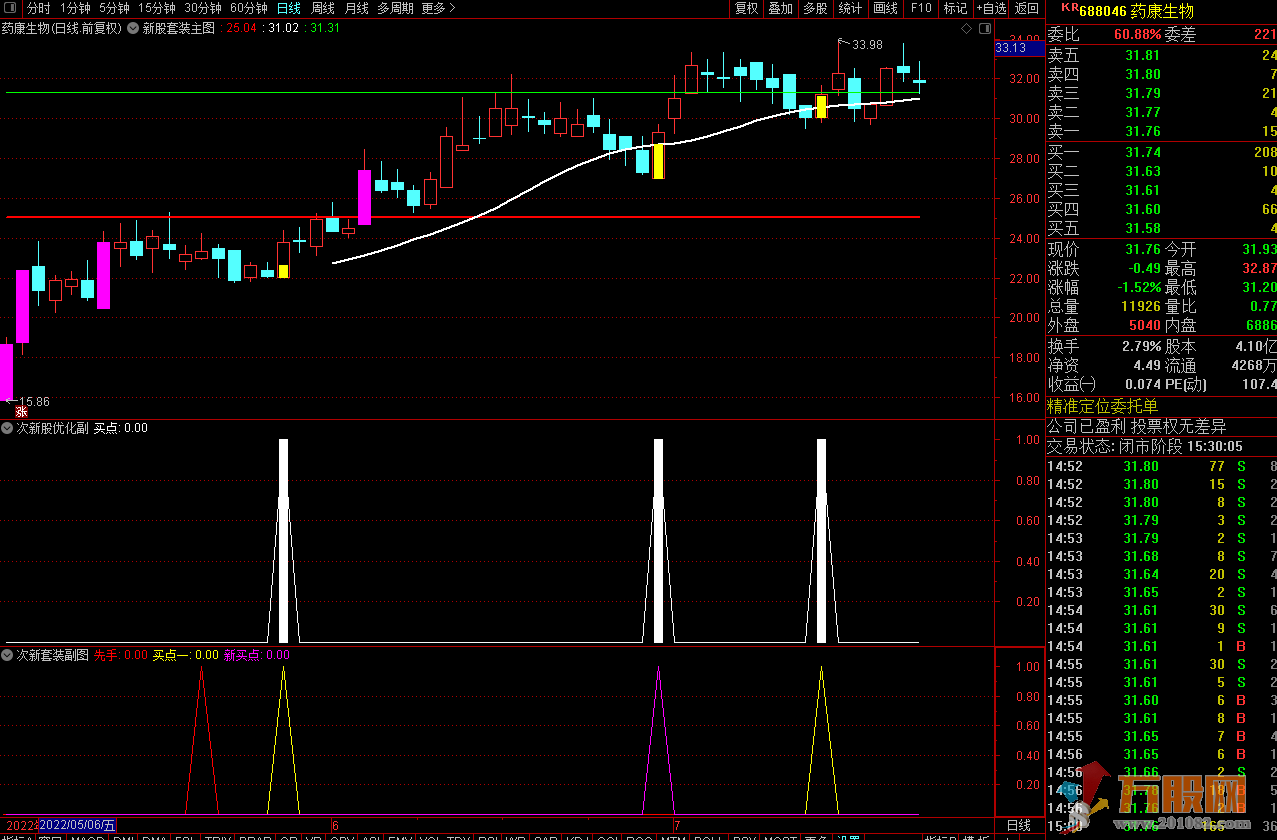Screen dimensions: 1277x840
Task: Select the 卖三 ask row at 31.79
Action: (x=1162, y=93)
